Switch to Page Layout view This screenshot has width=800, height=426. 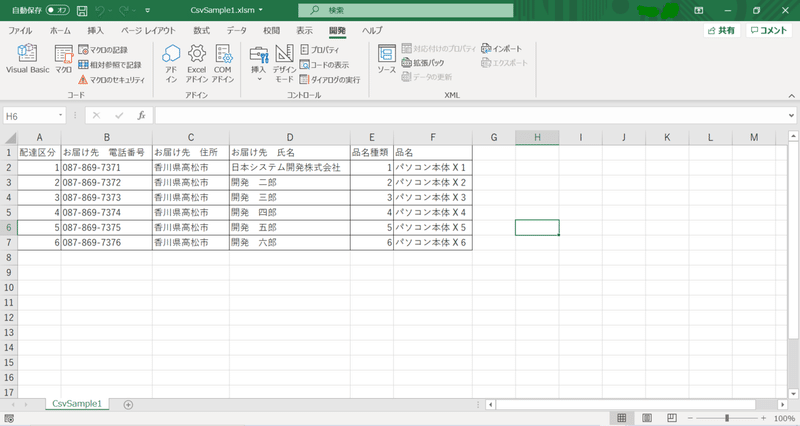point(647,418)
